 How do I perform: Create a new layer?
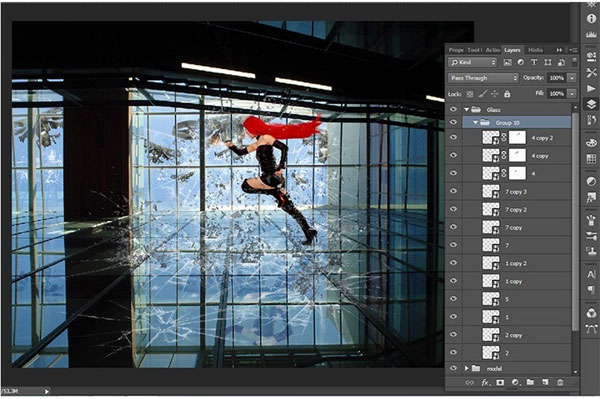point(545,382)
